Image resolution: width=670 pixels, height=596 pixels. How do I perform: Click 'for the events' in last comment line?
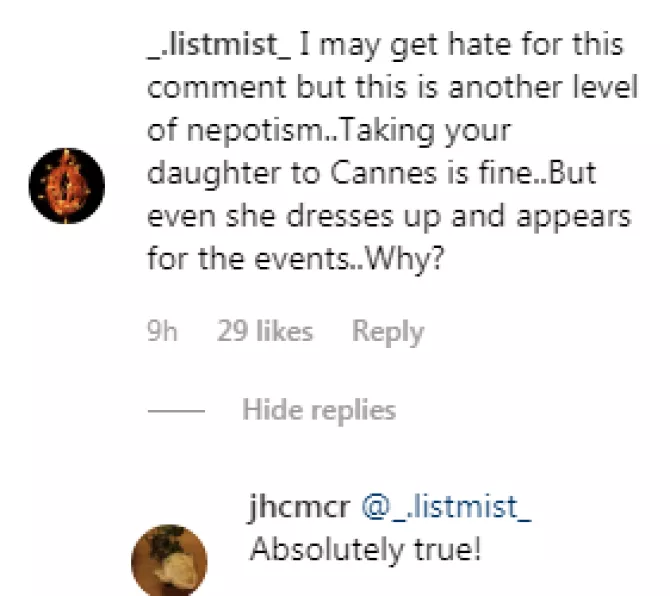(x=248, y=259)
